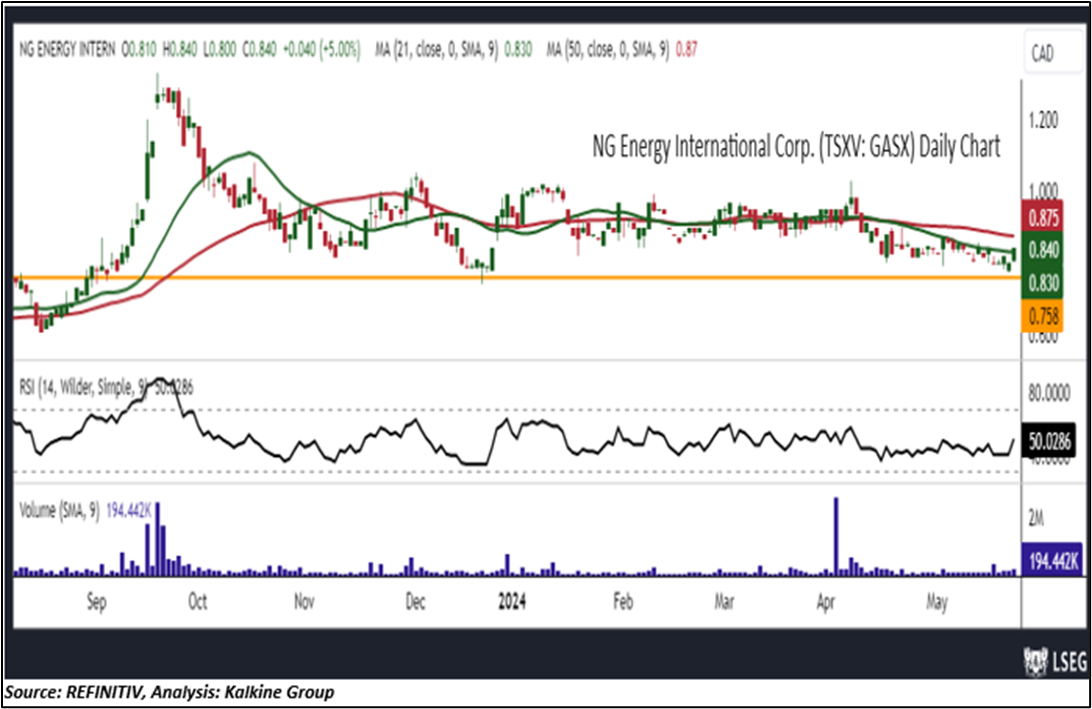Click the NG ENERGY INTERN symbol label
Image resolution: width=1092 pixels, height=709 pixels.
coord(67,49)
